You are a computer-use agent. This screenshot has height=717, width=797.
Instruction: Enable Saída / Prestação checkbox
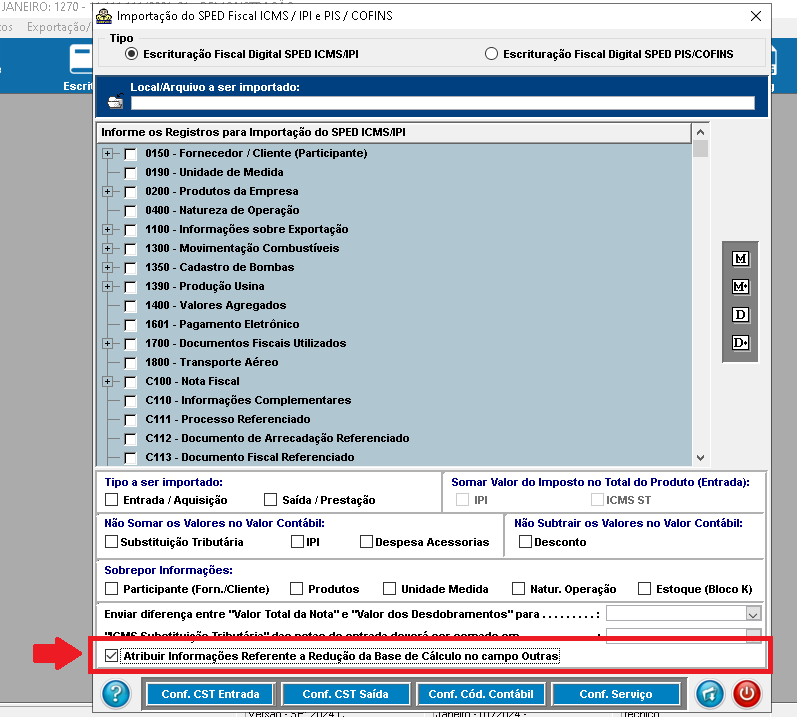click(x=270, y=500)
